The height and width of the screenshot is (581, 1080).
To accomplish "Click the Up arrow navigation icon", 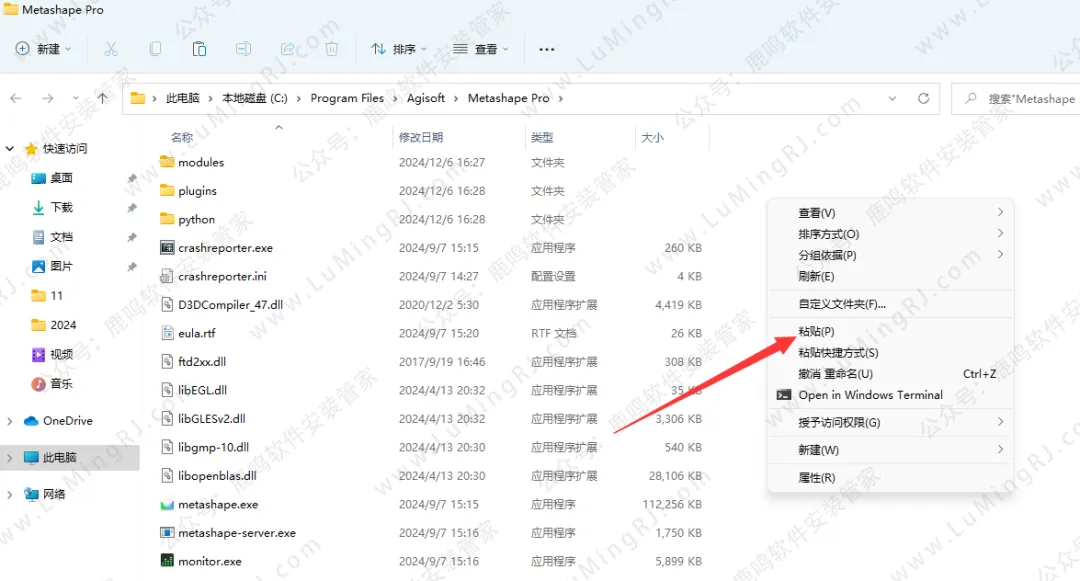I will coord(103,98).
